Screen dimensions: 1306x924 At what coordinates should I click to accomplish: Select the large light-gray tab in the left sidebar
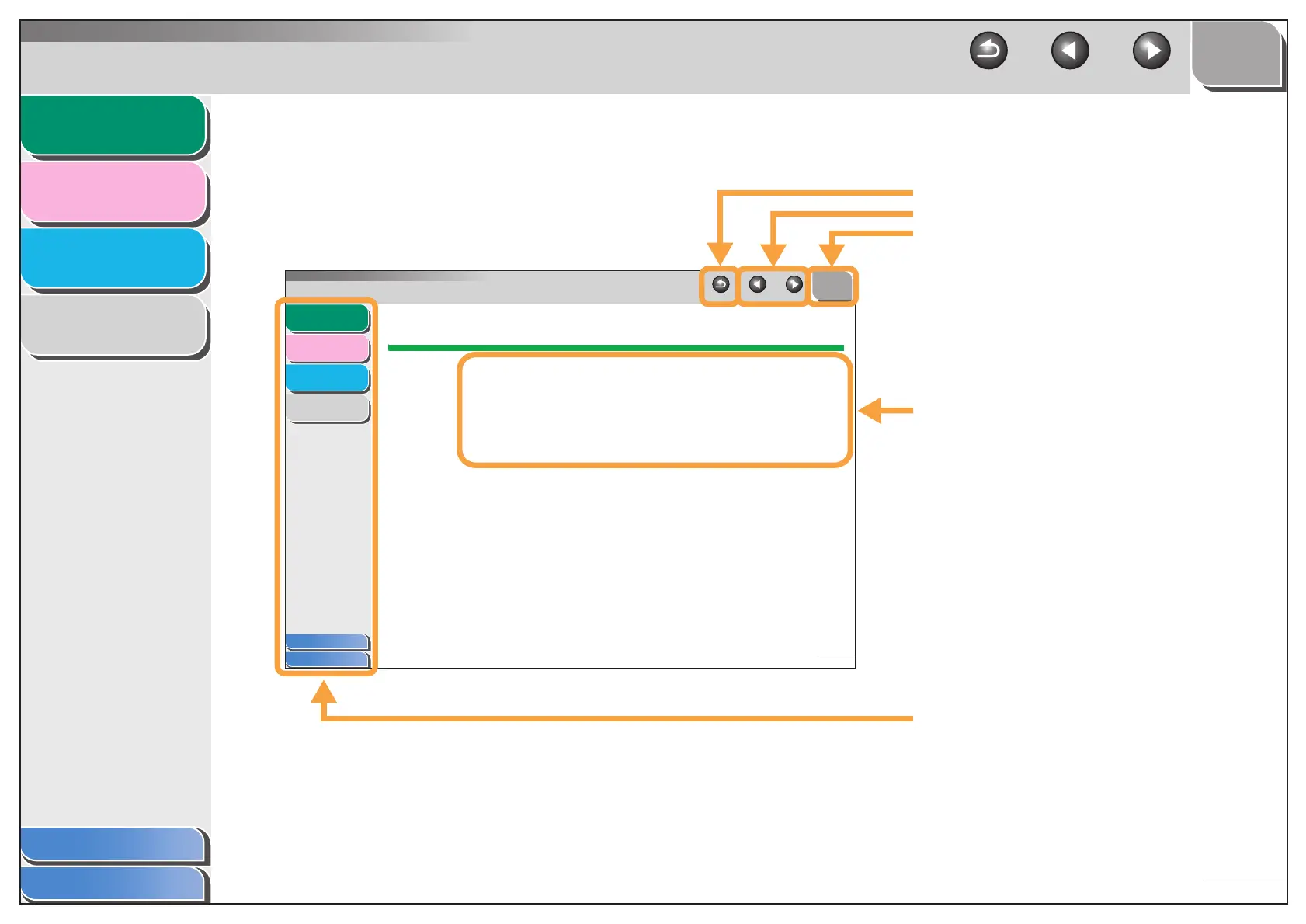pyautogui.click(x=113, y=325)
